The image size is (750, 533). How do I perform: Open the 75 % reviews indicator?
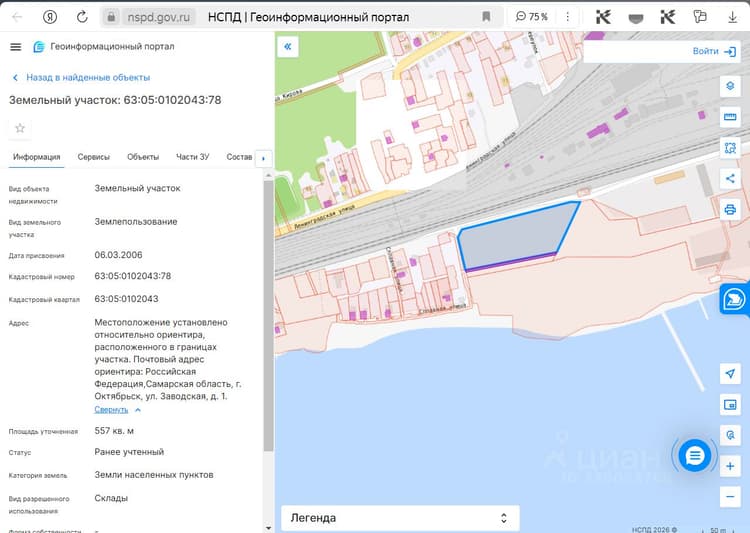click(531, 17)
